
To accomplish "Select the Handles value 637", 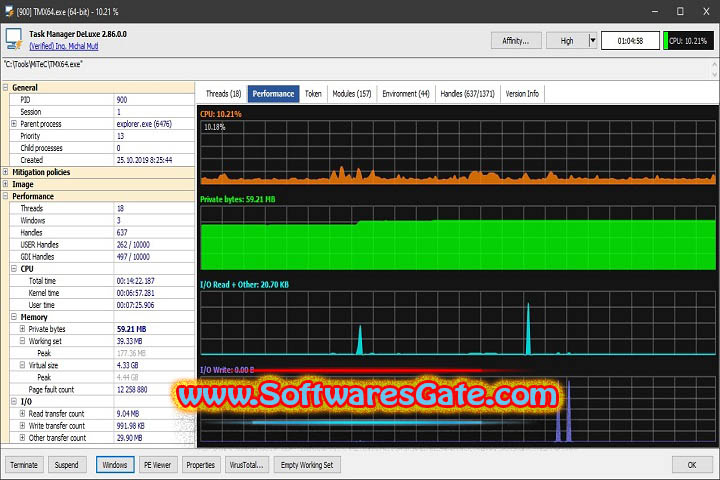I will coord(122,232).
